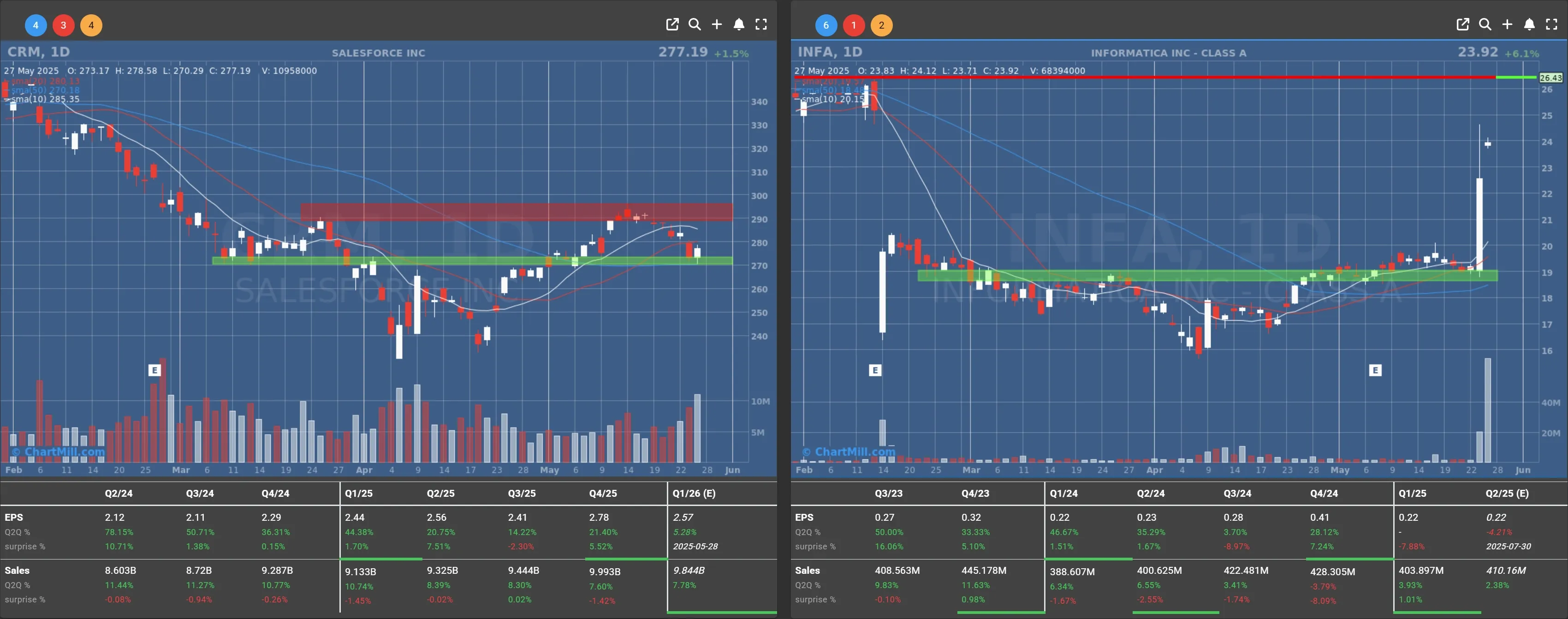Click INFA Q1/24 sales value 388.607M
Image resolution: width=1568 pixels, height=619 pixels.
pos(1072,572)
